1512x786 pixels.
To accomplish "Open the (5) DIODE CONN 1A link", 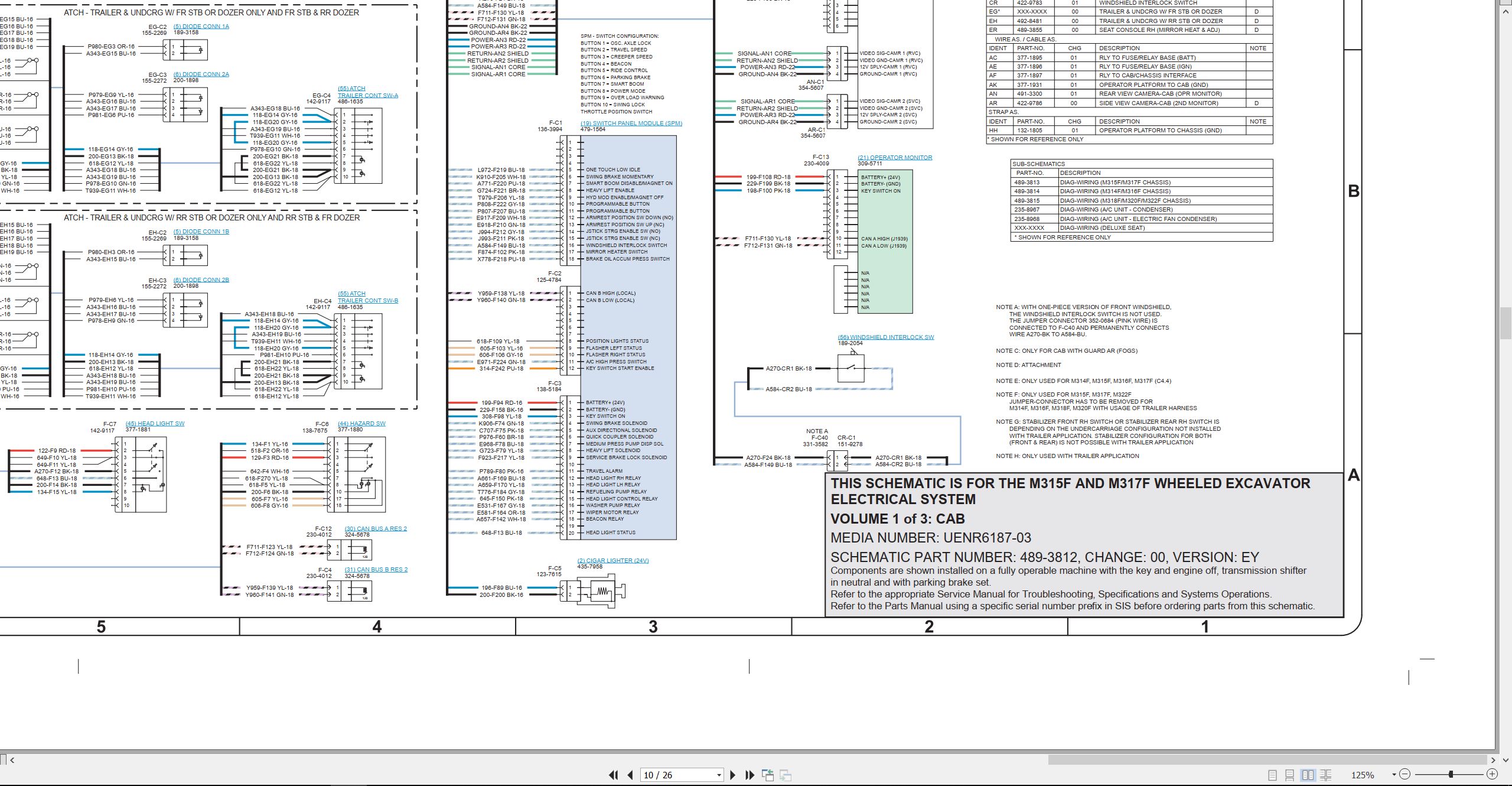I will coord(201,27).
